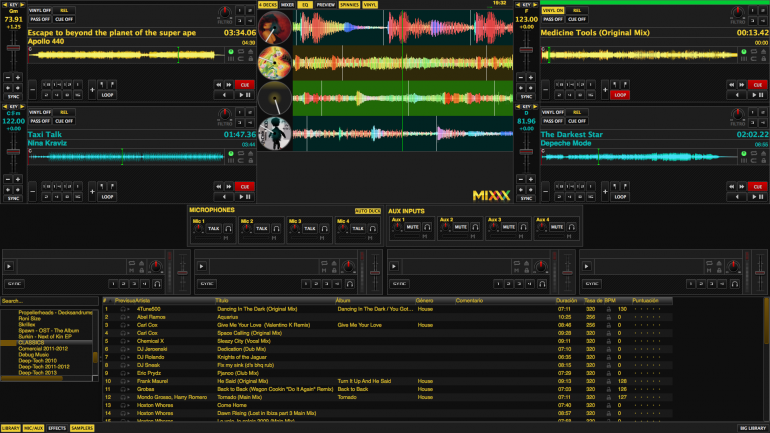Sync the Taxi Talk deck tempo
The image size is (770, 433).
(x=13, y=198)
